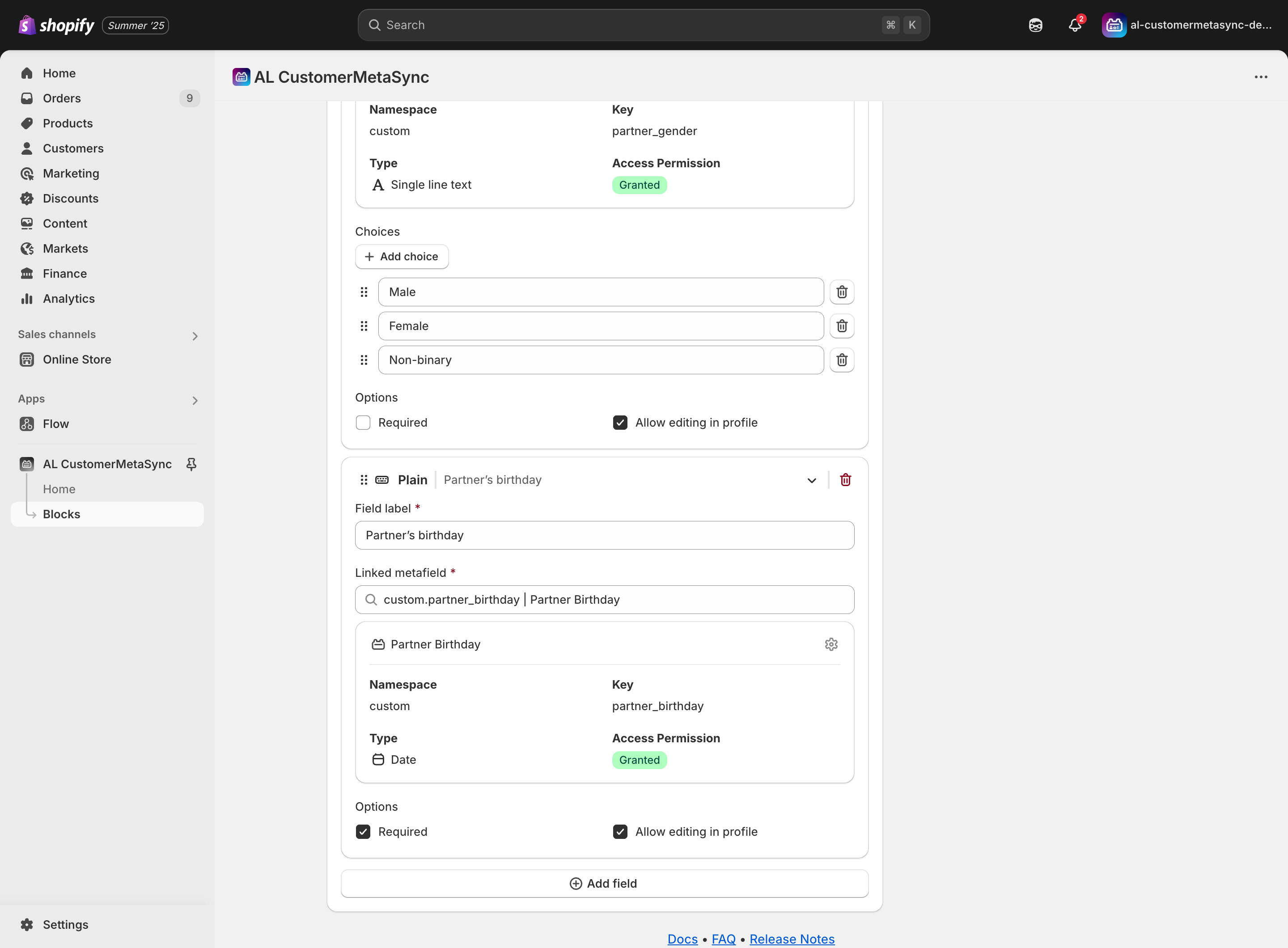This screenshot has width=1288, height=948.
Task: Toggle Allow editing in profile for gender field
Action: tap(620, 423)
